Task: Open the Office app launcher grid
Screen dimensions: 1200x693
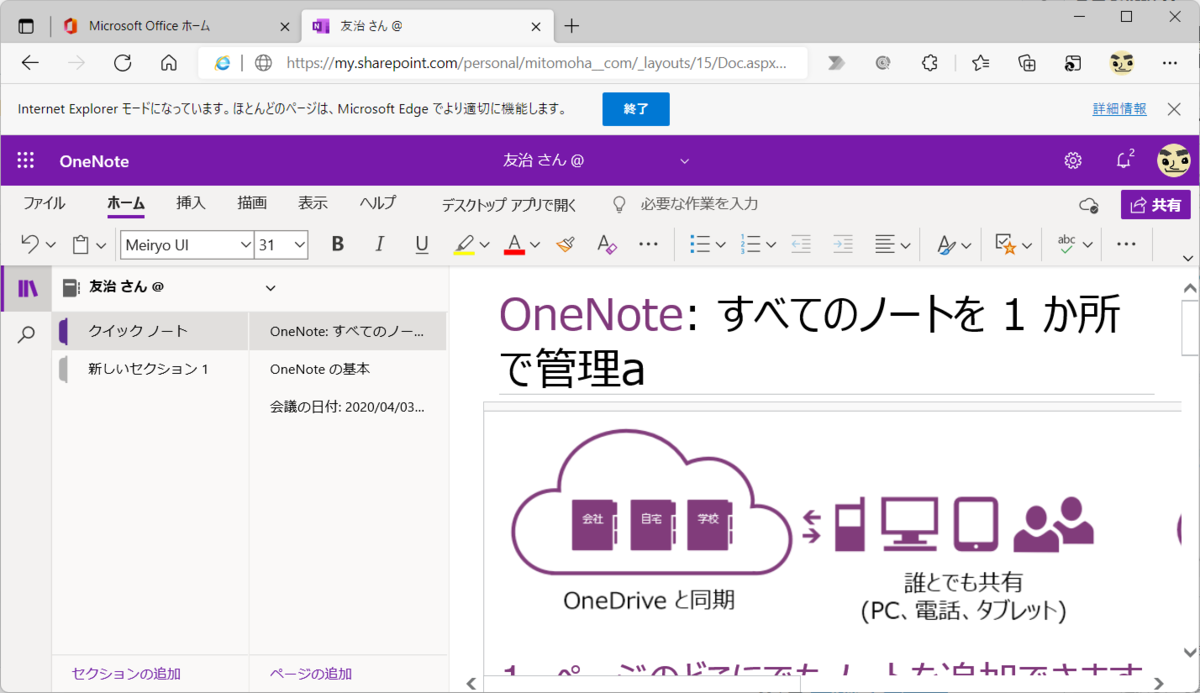Action: coord(26,160)
